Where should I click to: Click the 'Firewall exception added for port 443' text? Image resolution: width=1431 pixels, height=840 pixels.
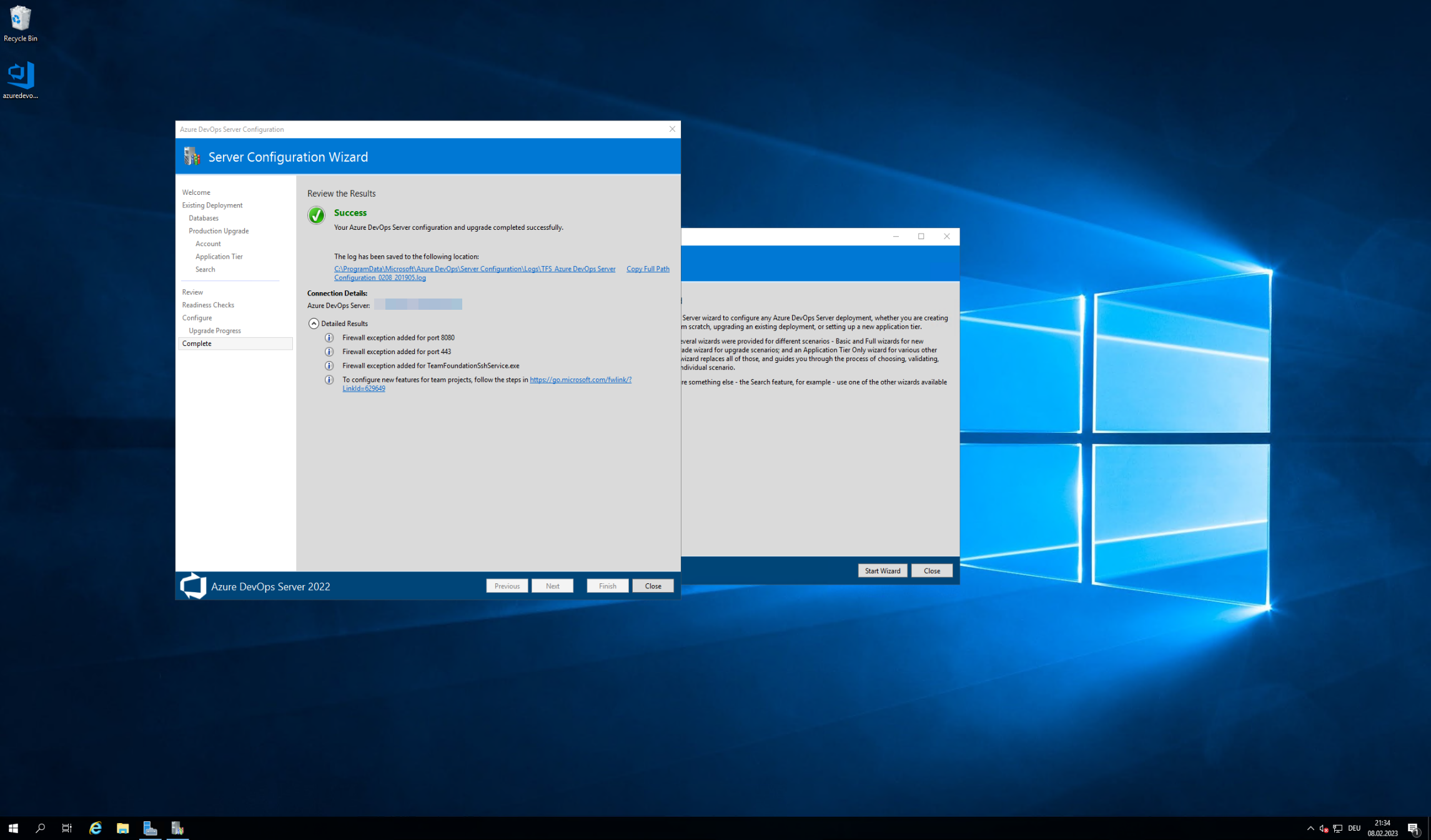pos(397,352)
